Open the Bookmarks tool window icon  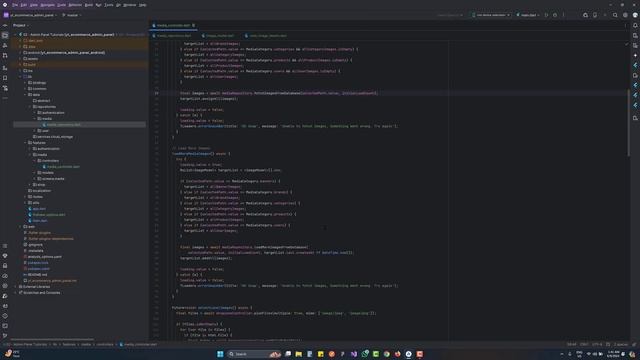click(x=5, y=78)
